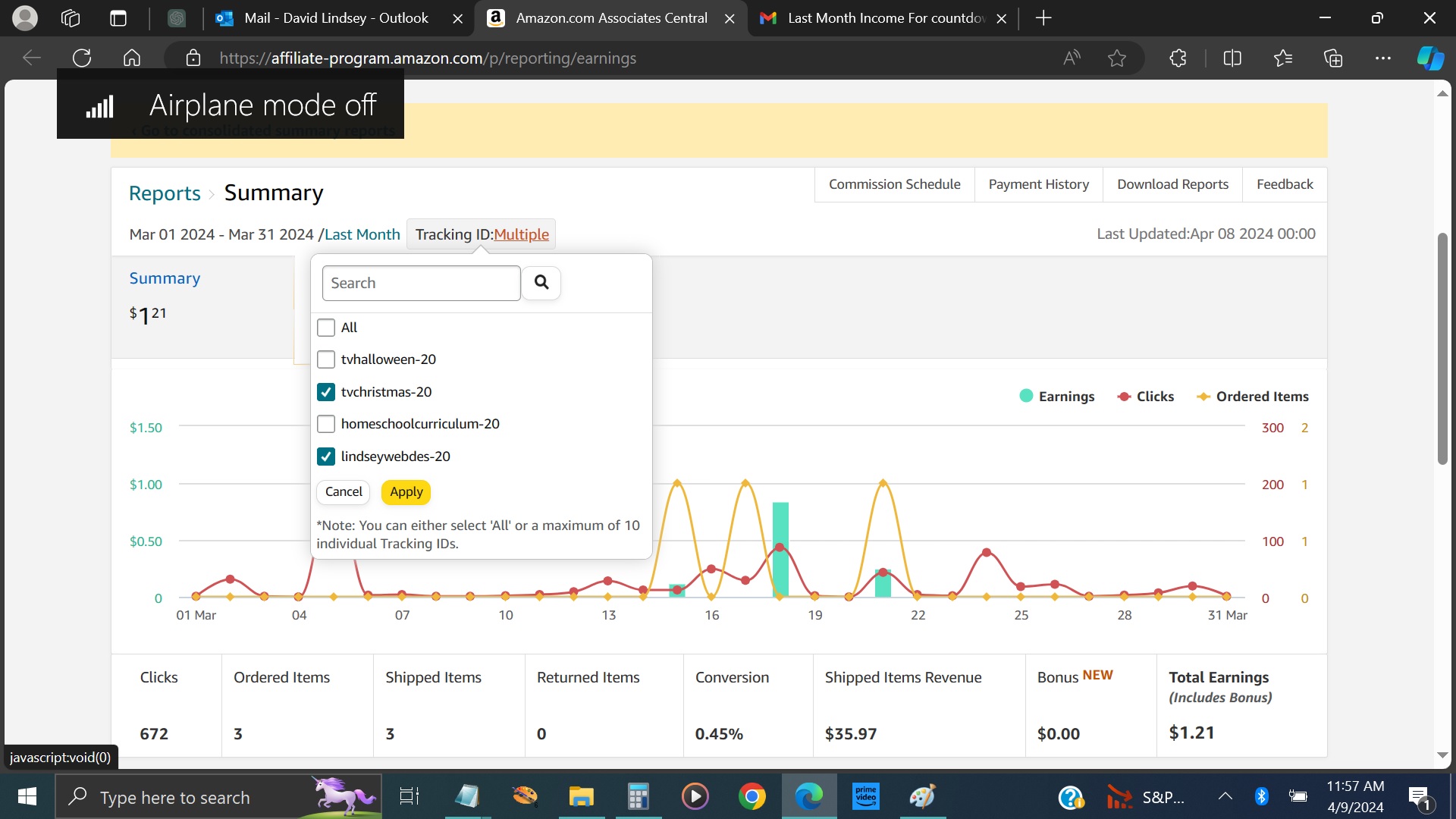Open Download Reports tab
This screenshot has width=1456, height=819.
(x=1172, y=184)
